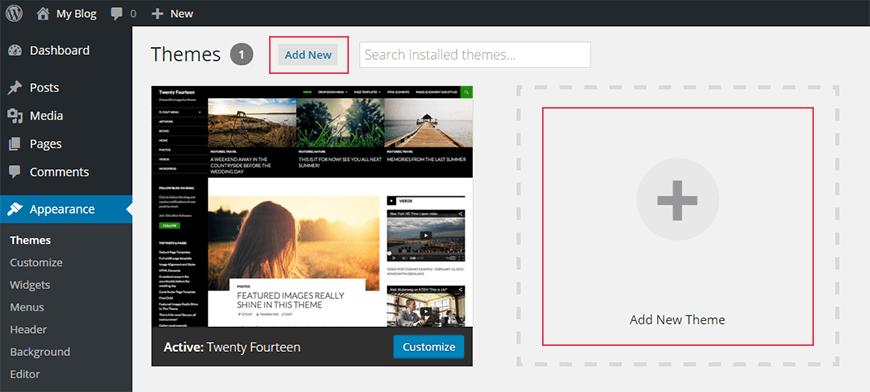The image size is (870, 392).
Task: Select the Twenty Fourteen theme screenshot
Action: click(312, 206)
